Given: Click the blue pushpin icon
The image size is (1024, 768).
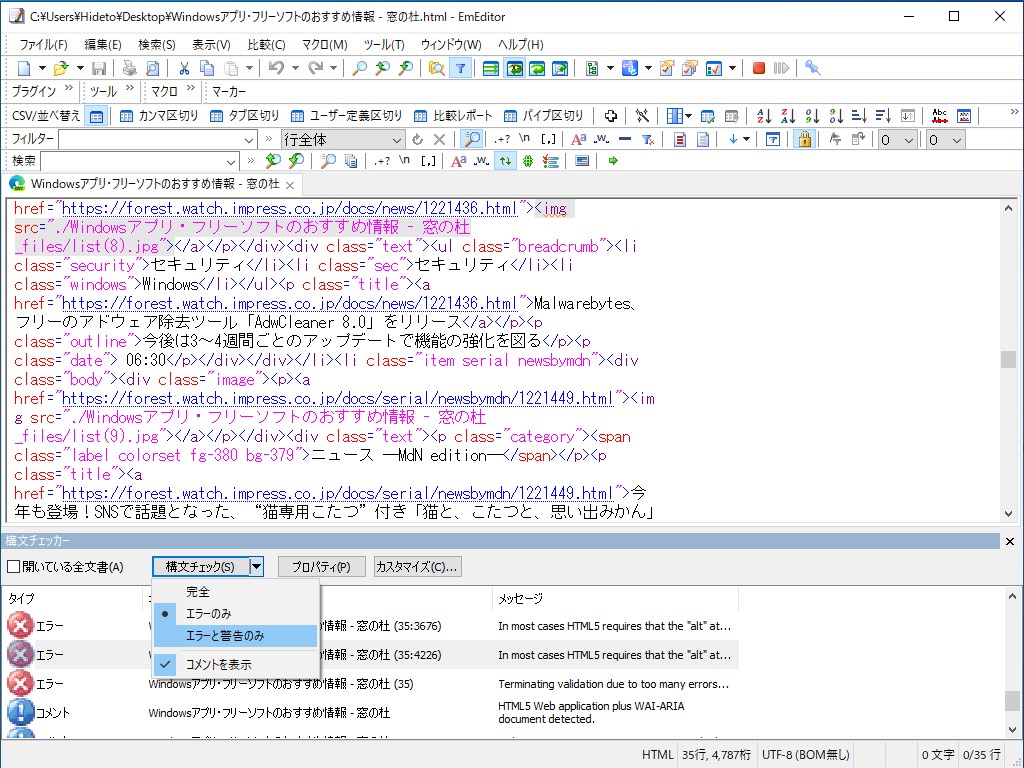Looking at the screenshot, I should 812,68.
